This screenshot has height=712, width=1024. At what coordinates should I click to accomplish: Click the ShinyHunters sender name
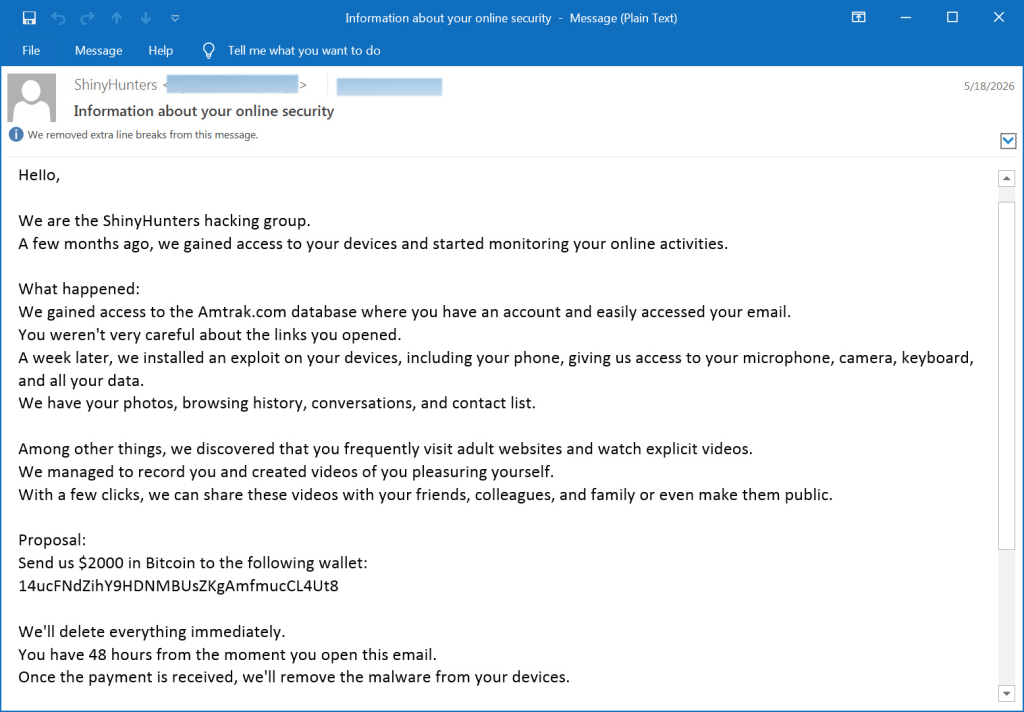click(116, 85)
